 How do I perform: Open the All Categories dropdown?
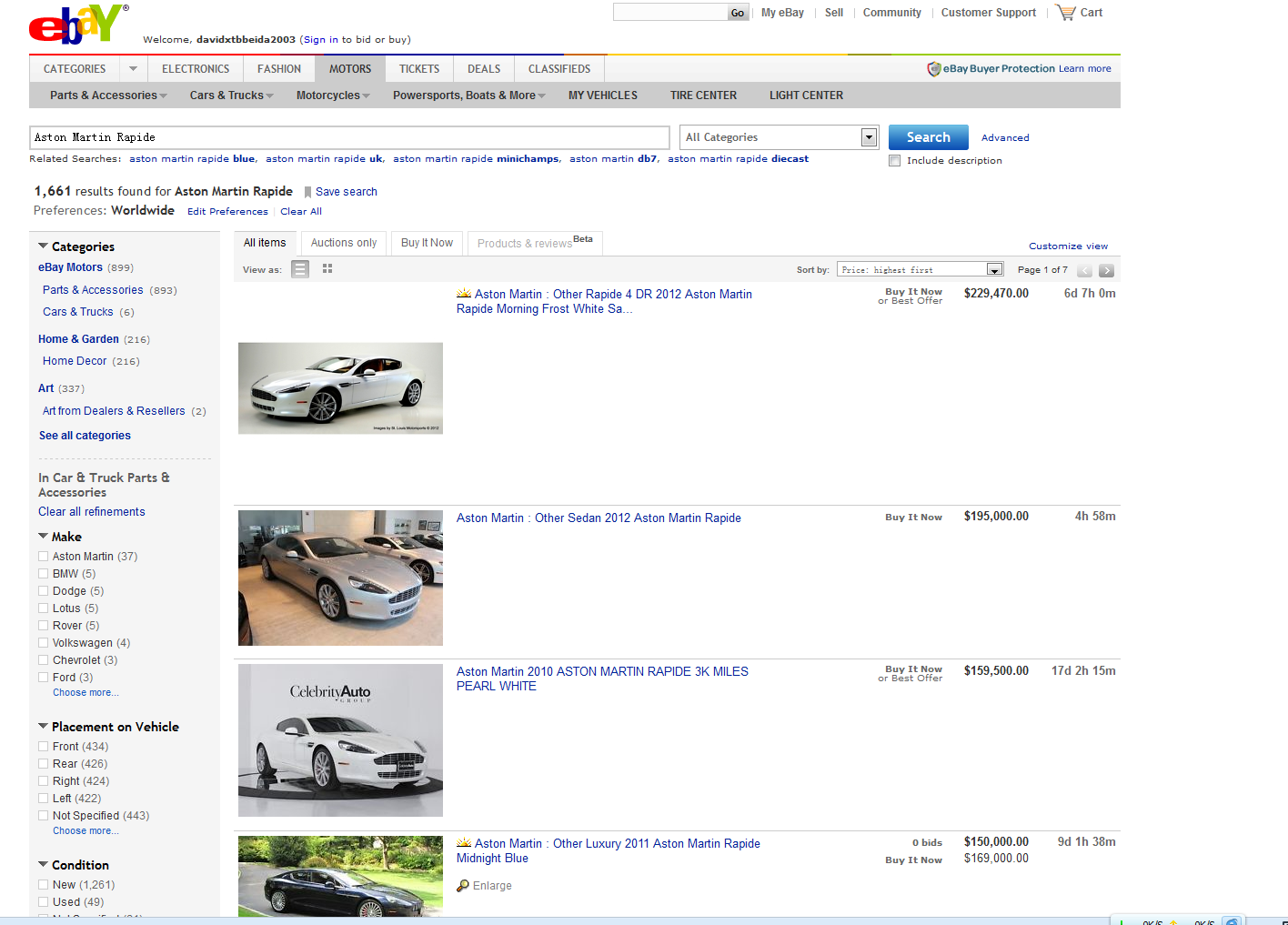[780, 137]
